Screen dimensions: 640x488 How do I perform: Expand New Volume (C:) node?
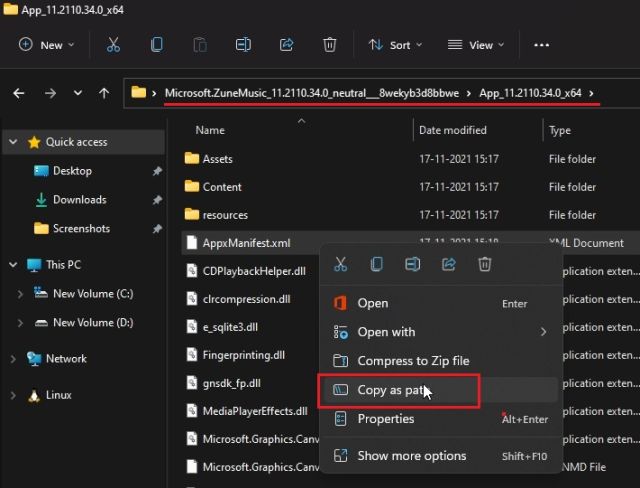point(20,294)
